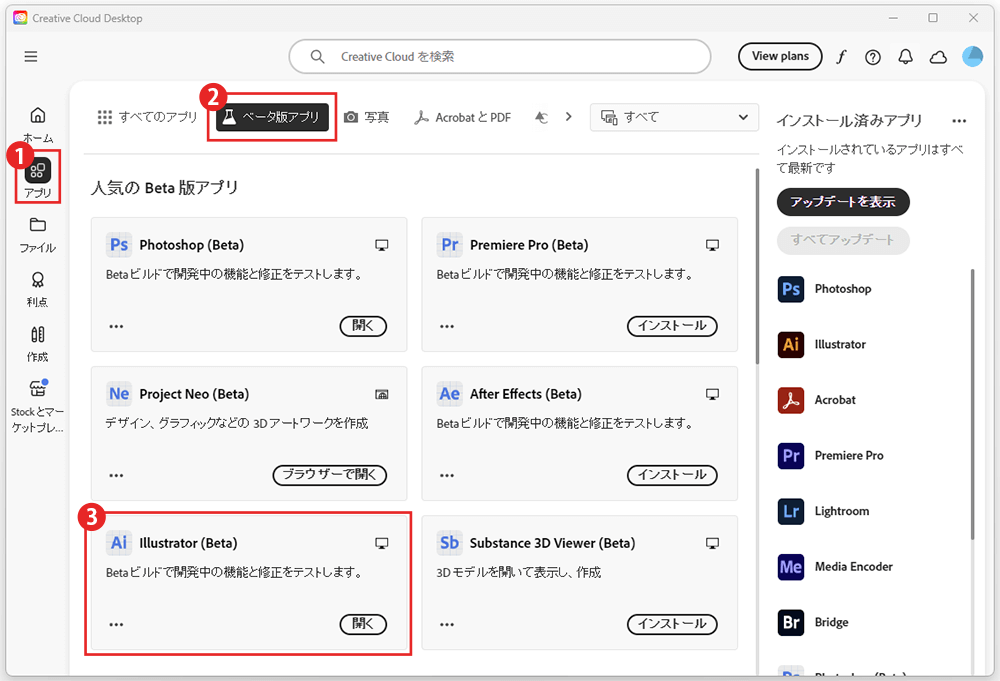Click the fonts 'f' icon
1000x681 pixels.
point(841,57)
